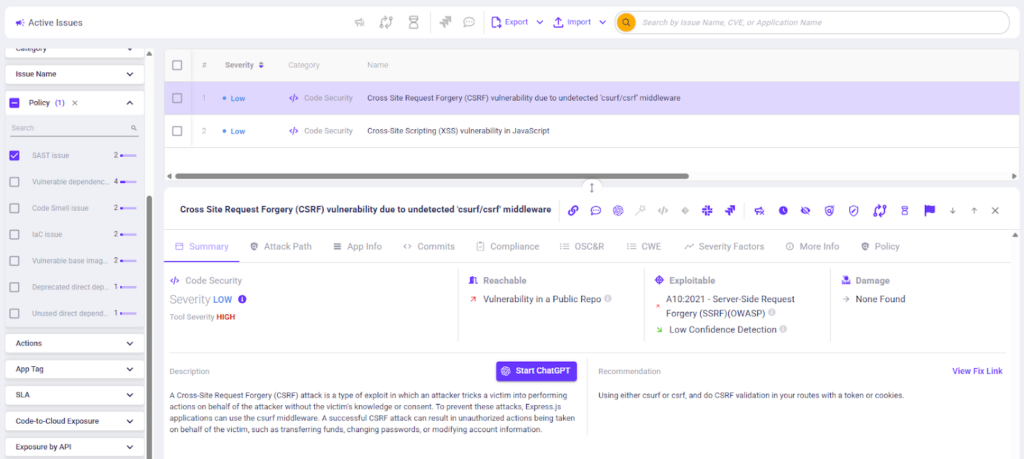
Task: Check the CSRF vulnerability row checkbox
Action: pos(177,98)
